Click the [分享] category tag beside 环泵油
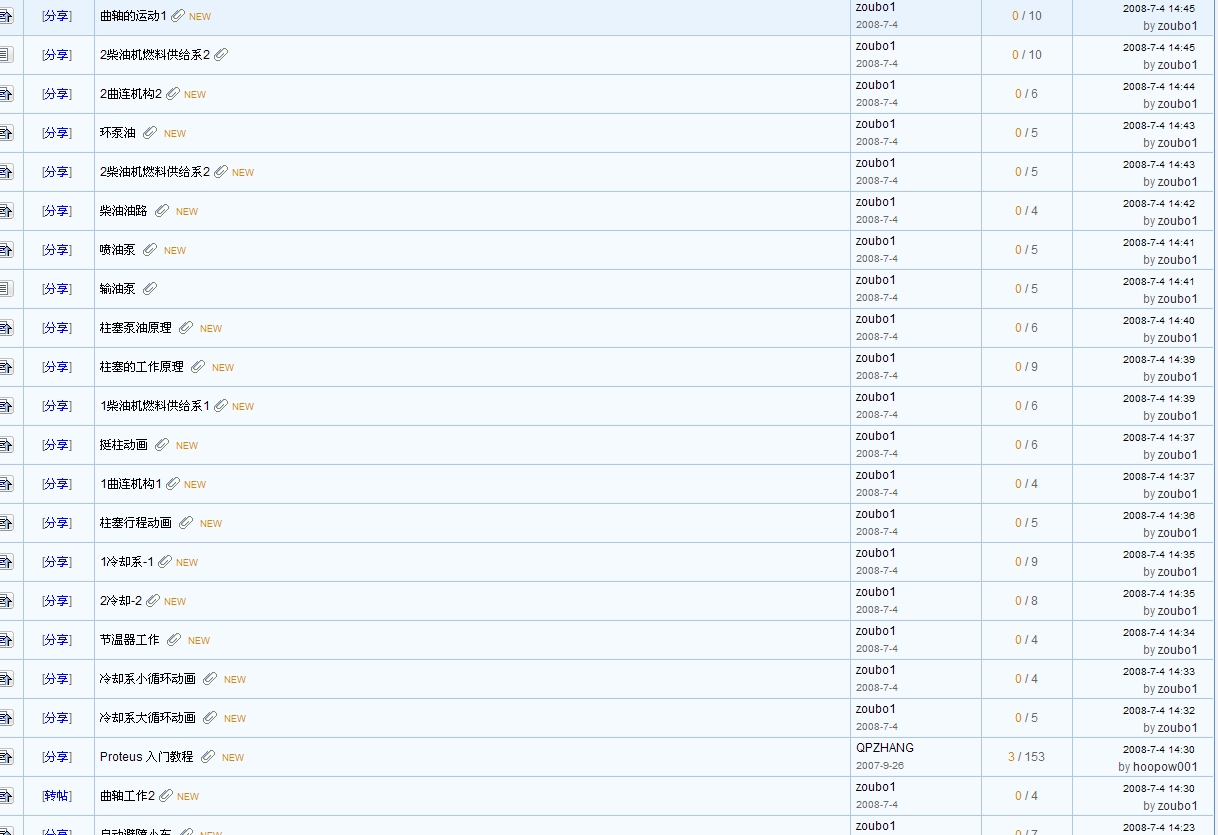This screenshot has height=835, width=1218. (57, 133)
